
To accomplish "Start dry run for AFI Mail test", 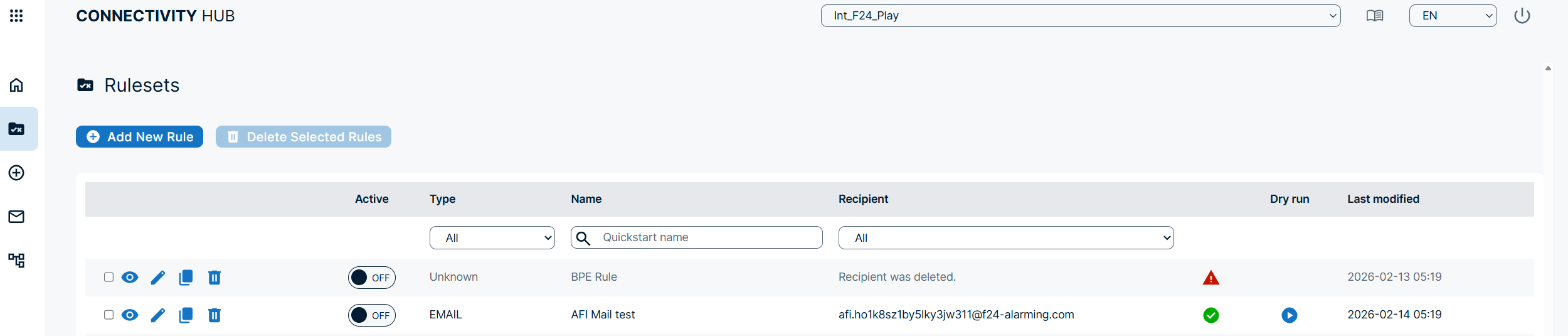I will point(1289,315).
